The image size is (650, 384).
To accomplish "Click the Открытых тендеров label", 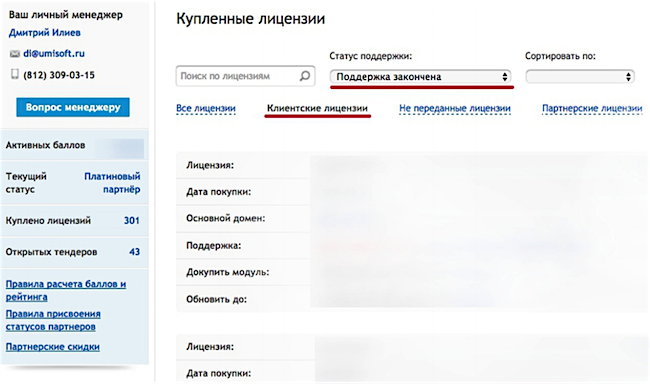I will click(x=51, y=252).
